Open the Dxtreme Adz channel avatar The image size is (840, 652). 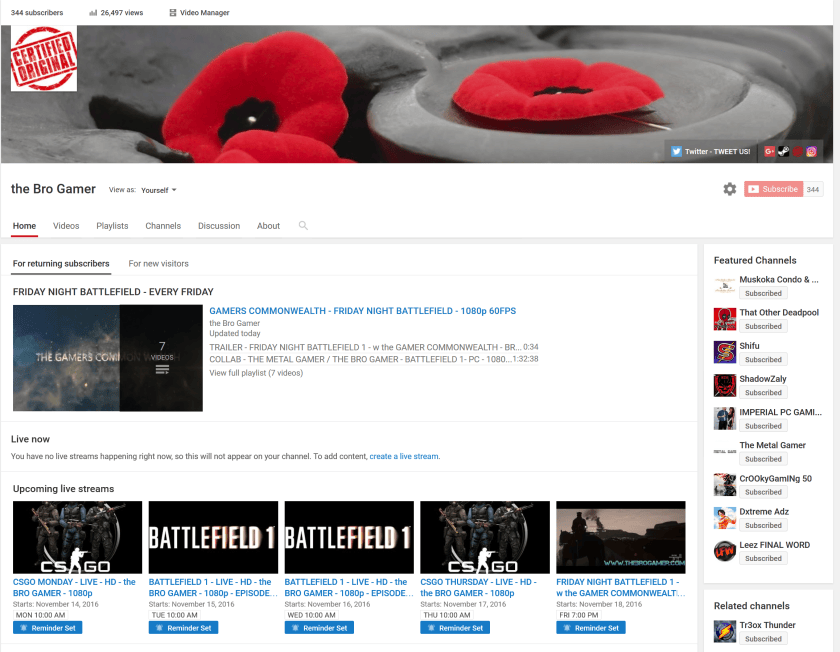[725, 518]
